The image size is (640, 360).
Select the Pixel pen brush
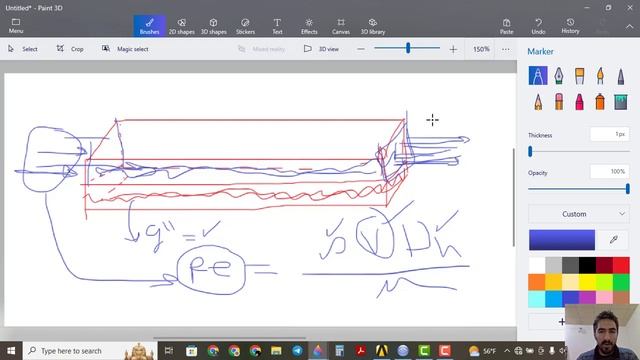click(621, 76)
